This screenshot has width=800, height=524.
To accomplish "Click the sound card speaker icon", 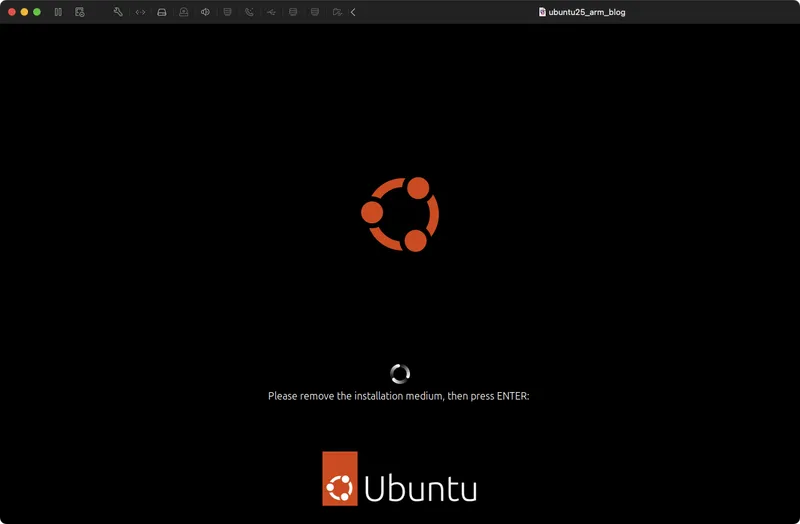I will click(x=205, y=12).
